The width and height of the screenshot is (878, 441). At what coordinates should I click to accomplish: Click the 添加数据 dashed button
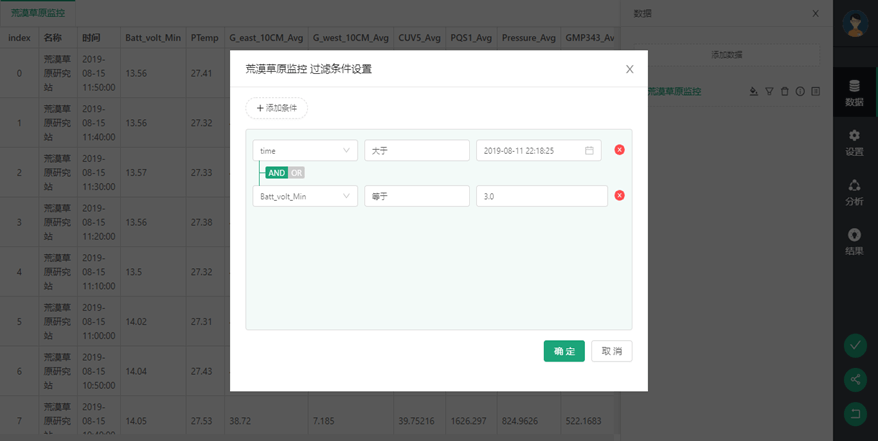coord(727,55)
